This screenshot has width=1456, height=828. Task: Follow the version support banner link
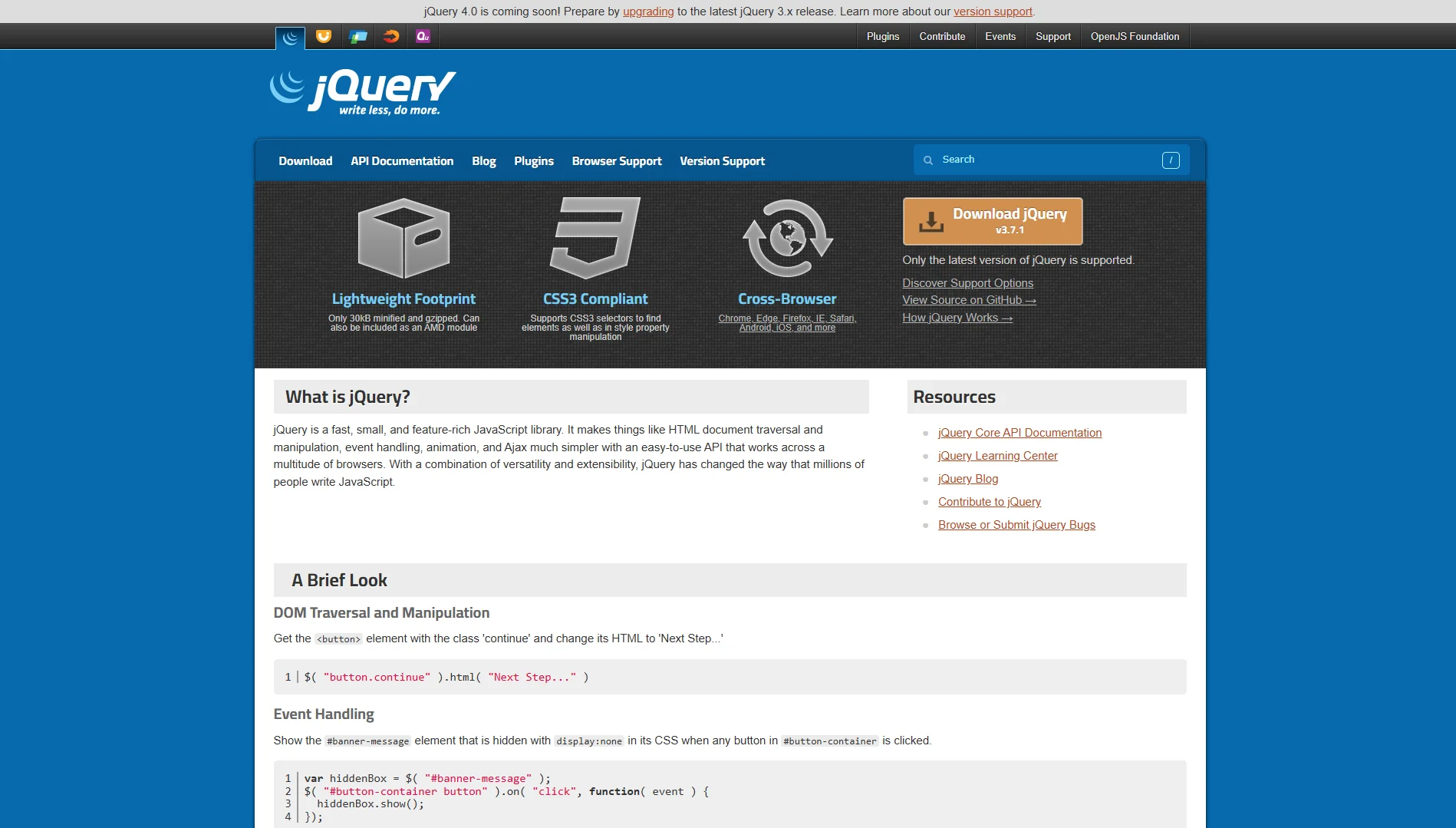pos(993,12)
